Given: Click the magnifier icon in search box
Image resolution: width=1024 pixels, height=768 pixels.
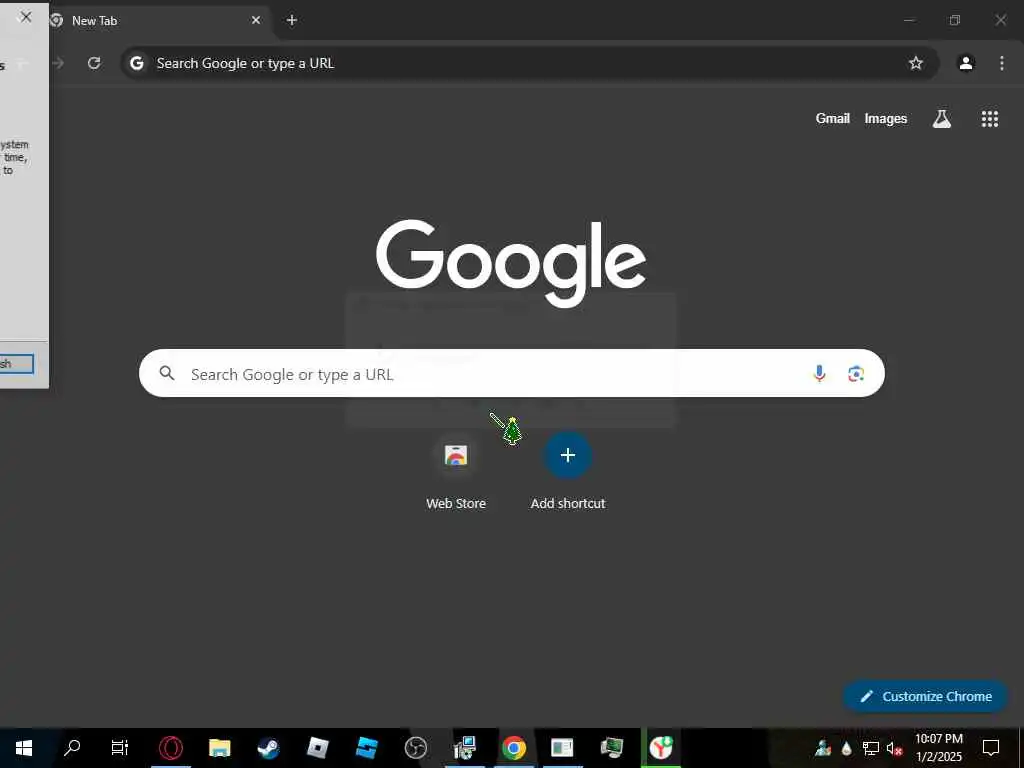Looking at the screenshot, I should [x=167, y=374].
